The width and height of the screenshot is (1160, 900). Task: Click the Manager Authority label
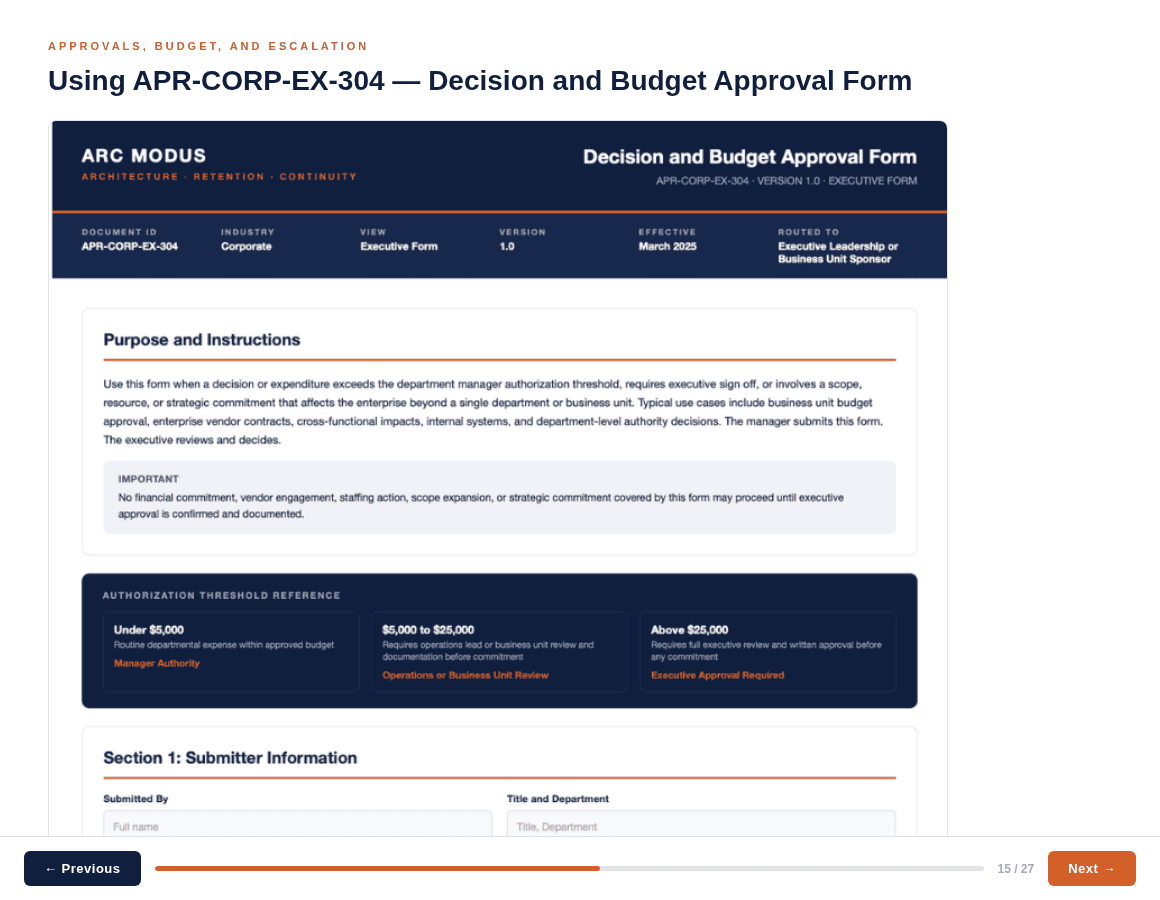tap(157, 663)
